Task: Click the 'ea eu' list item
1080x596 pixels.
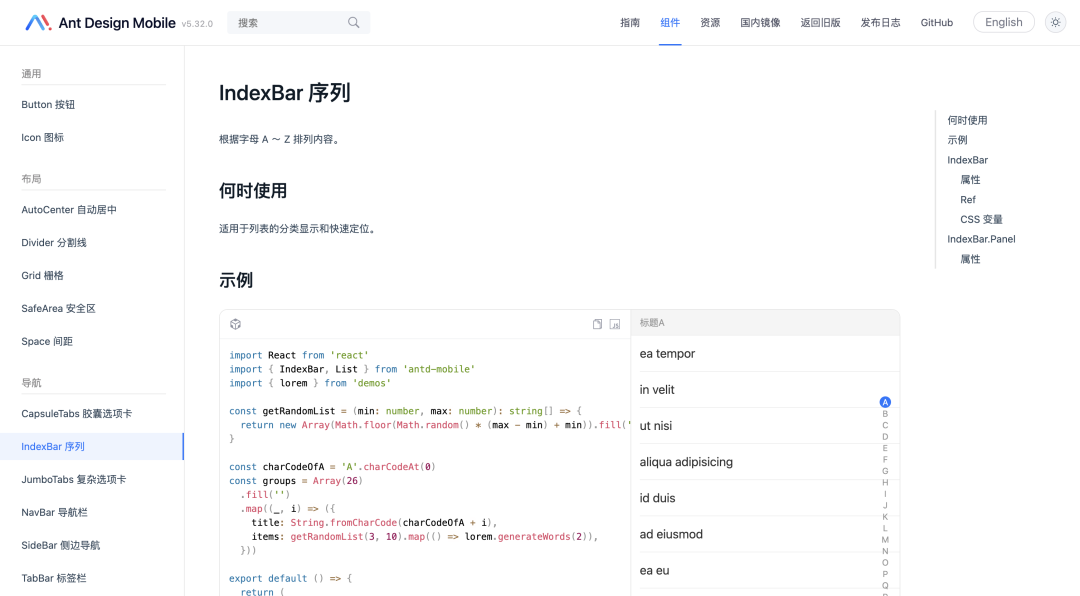Action: 765,571
